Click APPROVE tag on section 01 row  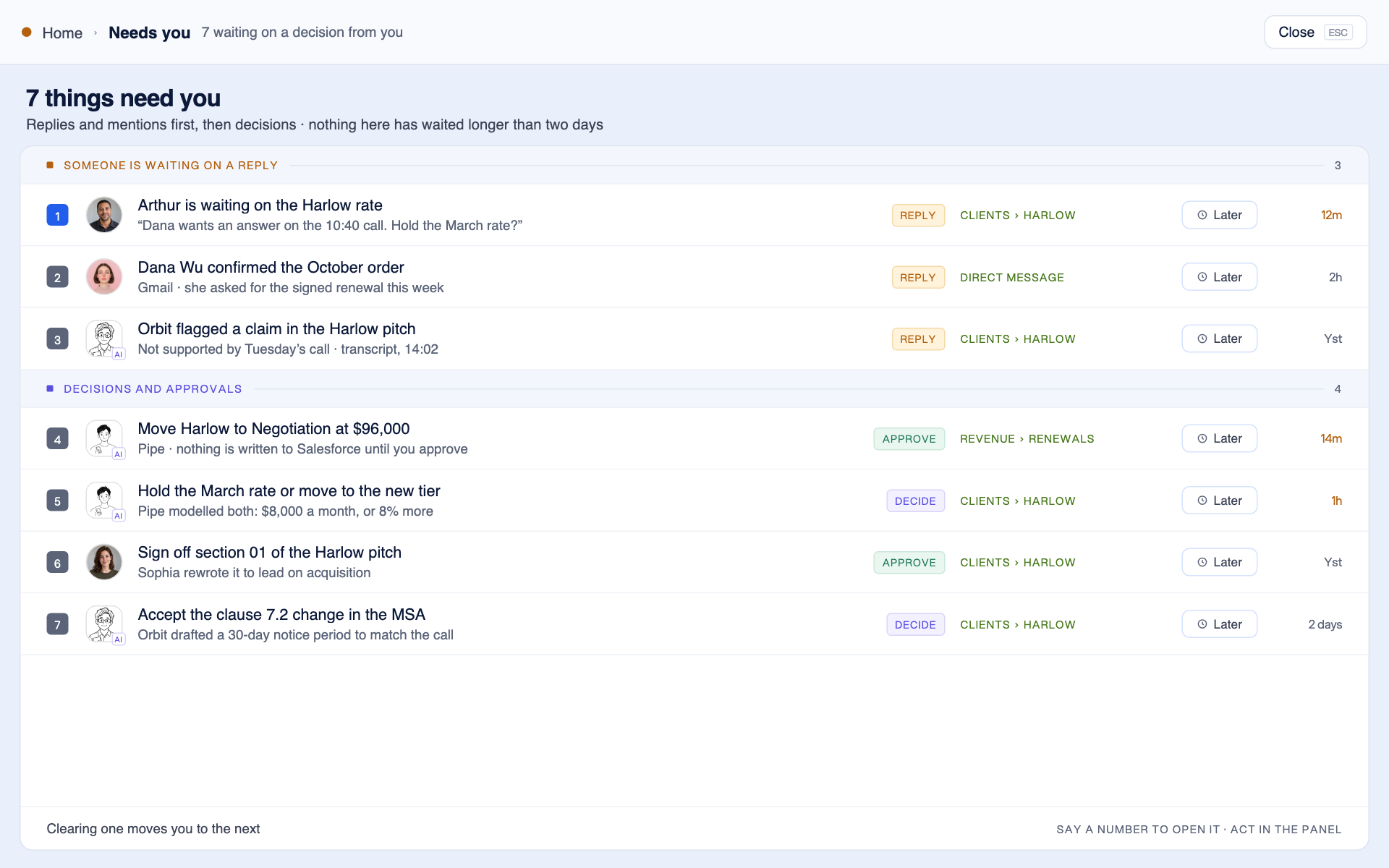909,563
